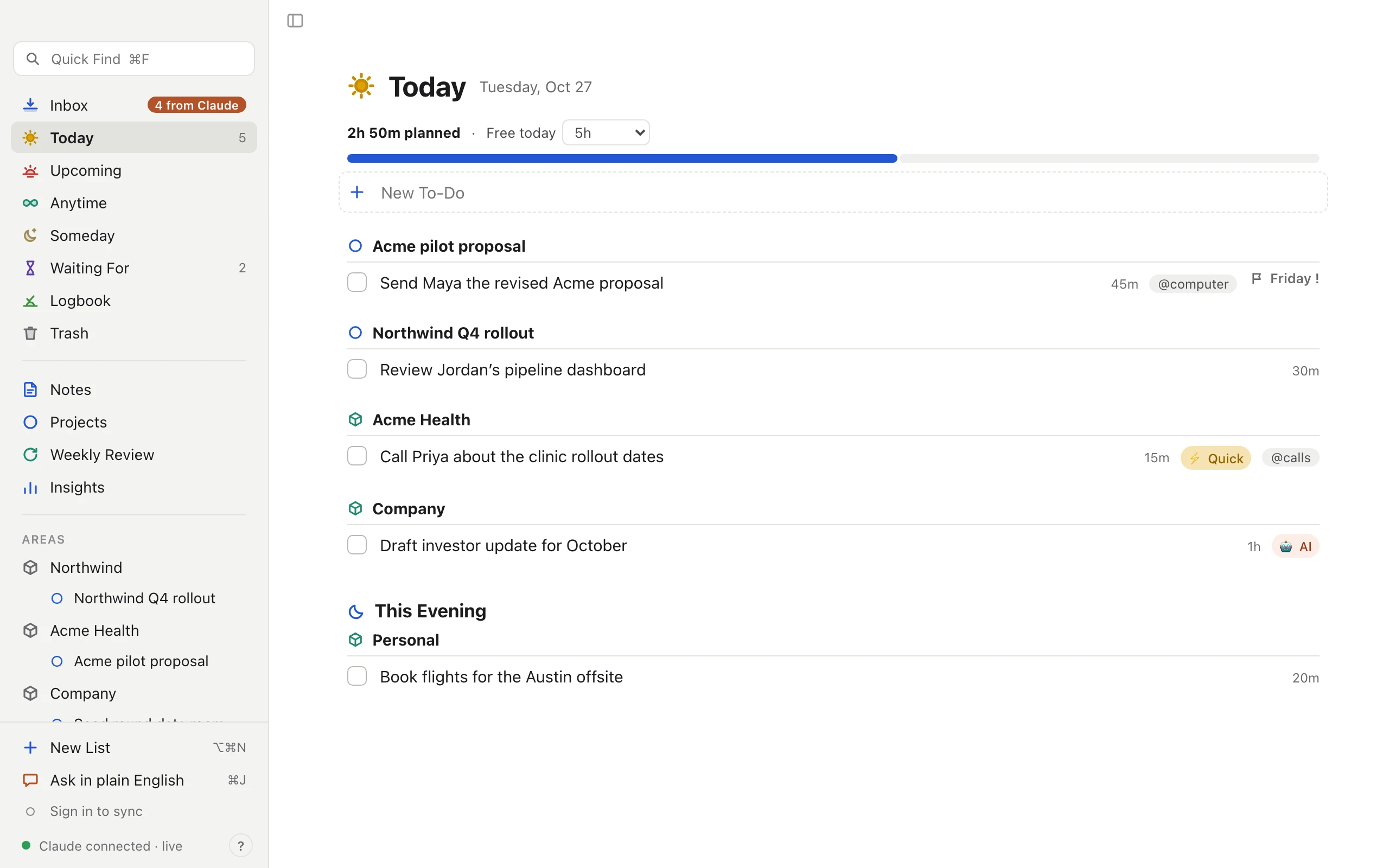This screenshot has height=868, width=1389.
Task: Click the Weekly Review refresh icon
Action: pyautogui.click(x=30, y=455)
